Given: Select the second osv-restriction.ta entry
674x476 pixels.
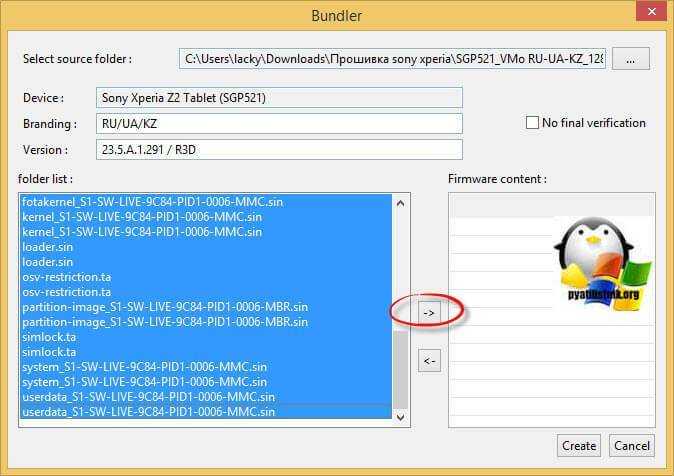Looking at the screenshot, I should point(206,292).
